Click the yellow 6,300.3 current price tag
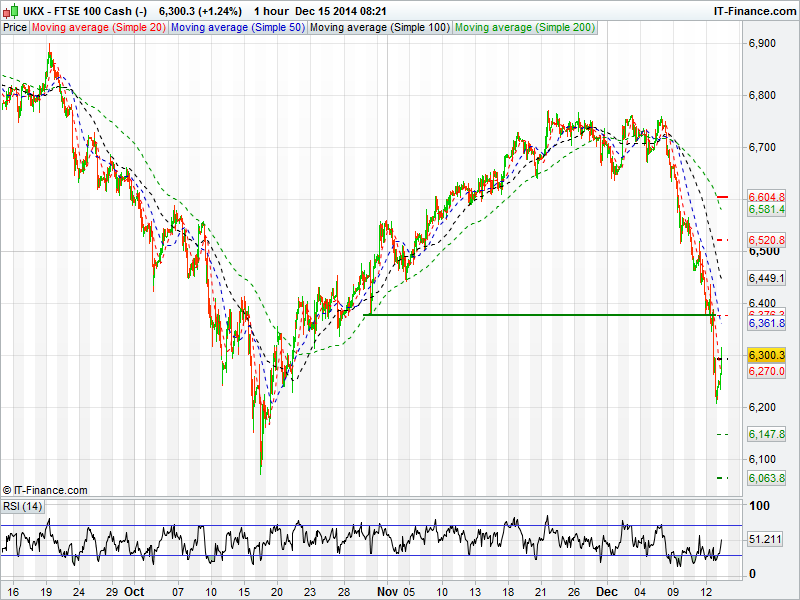The width and height of the screenshot is (800, 600). click(x=767, y=355)
